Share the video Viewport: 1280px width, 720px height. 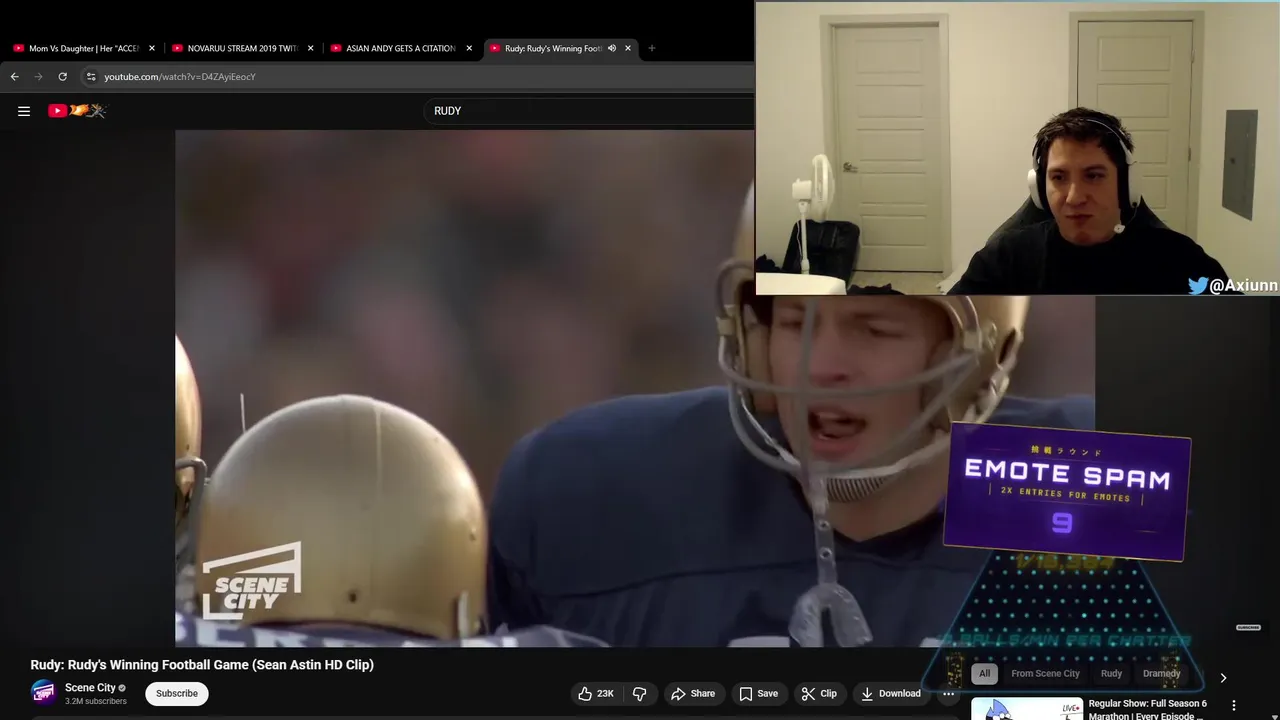[x=693, y=693]
